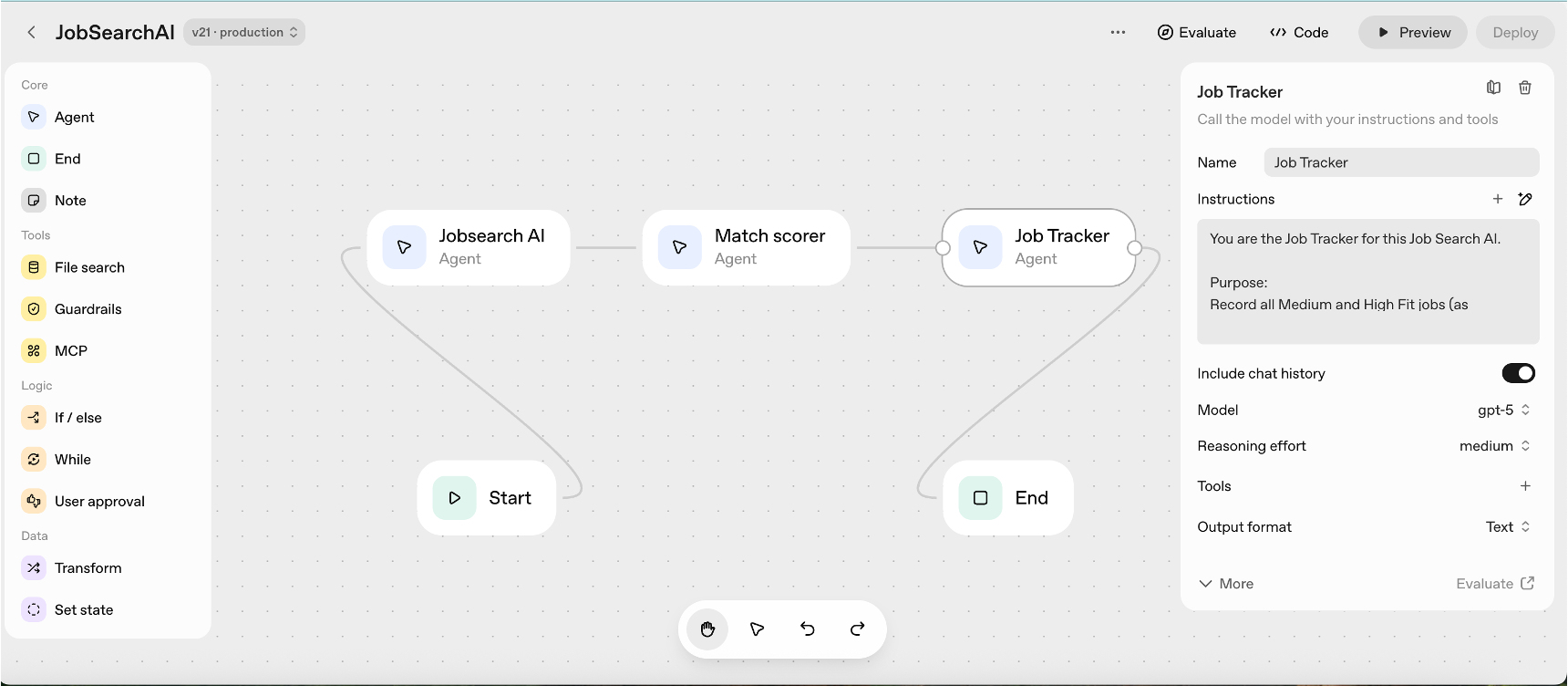Open the v21 production version dropdown
Screen dimensions: 1568x686
pyautogui.click(x=244, y=32)
